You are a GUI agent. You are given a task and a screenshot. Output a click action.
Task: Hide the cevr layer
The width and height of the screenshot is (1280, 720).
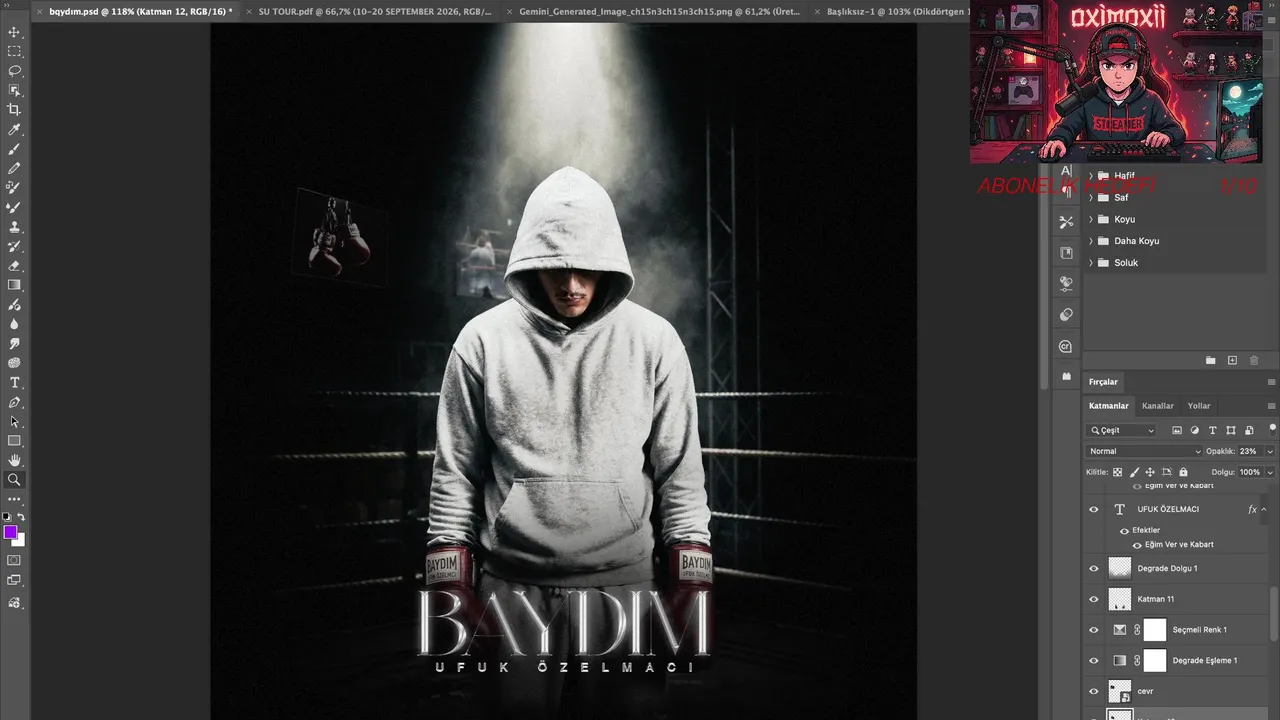pos(1093,691)
